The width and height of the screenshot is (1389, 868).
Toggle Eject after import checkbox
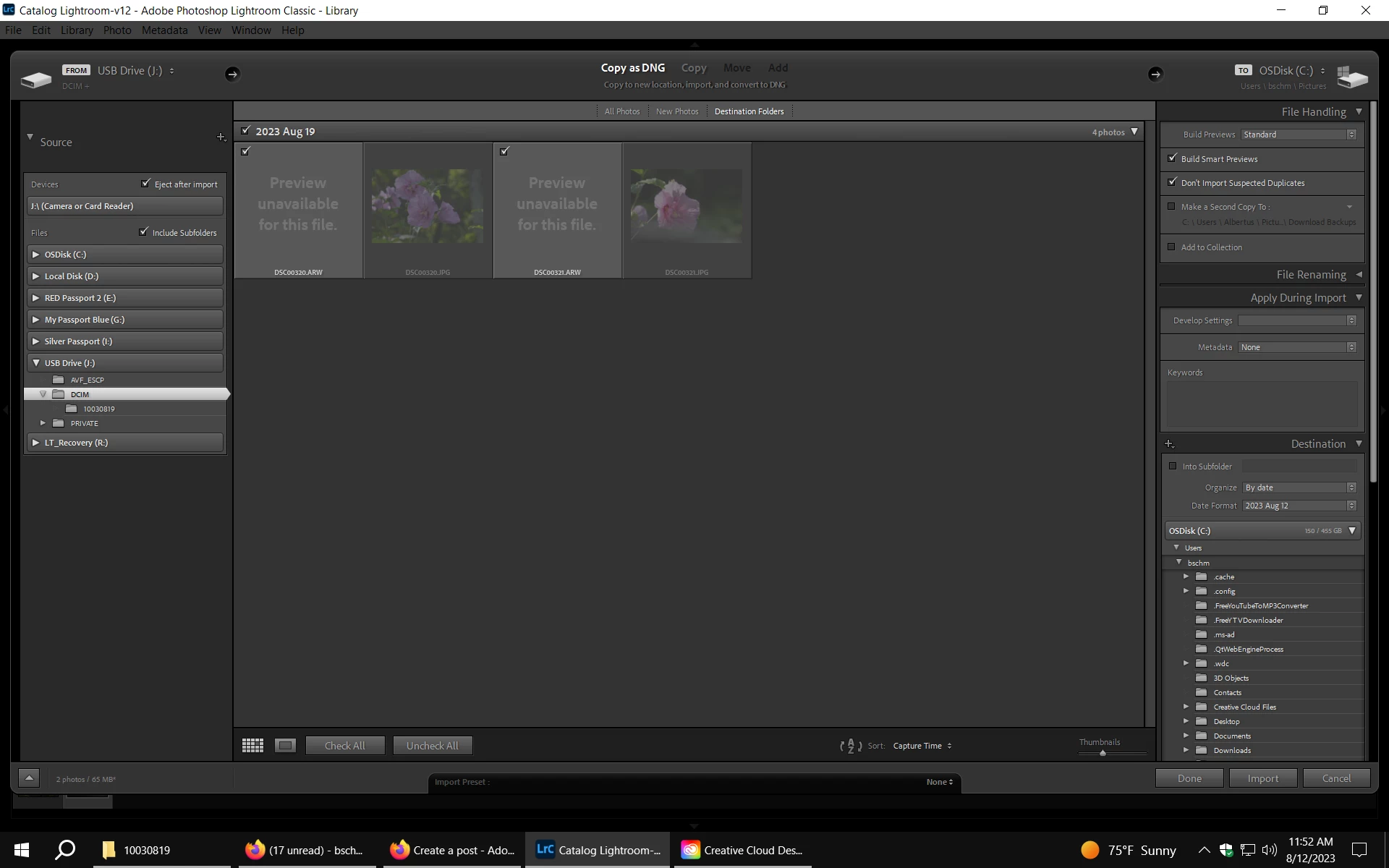point(146,184)
